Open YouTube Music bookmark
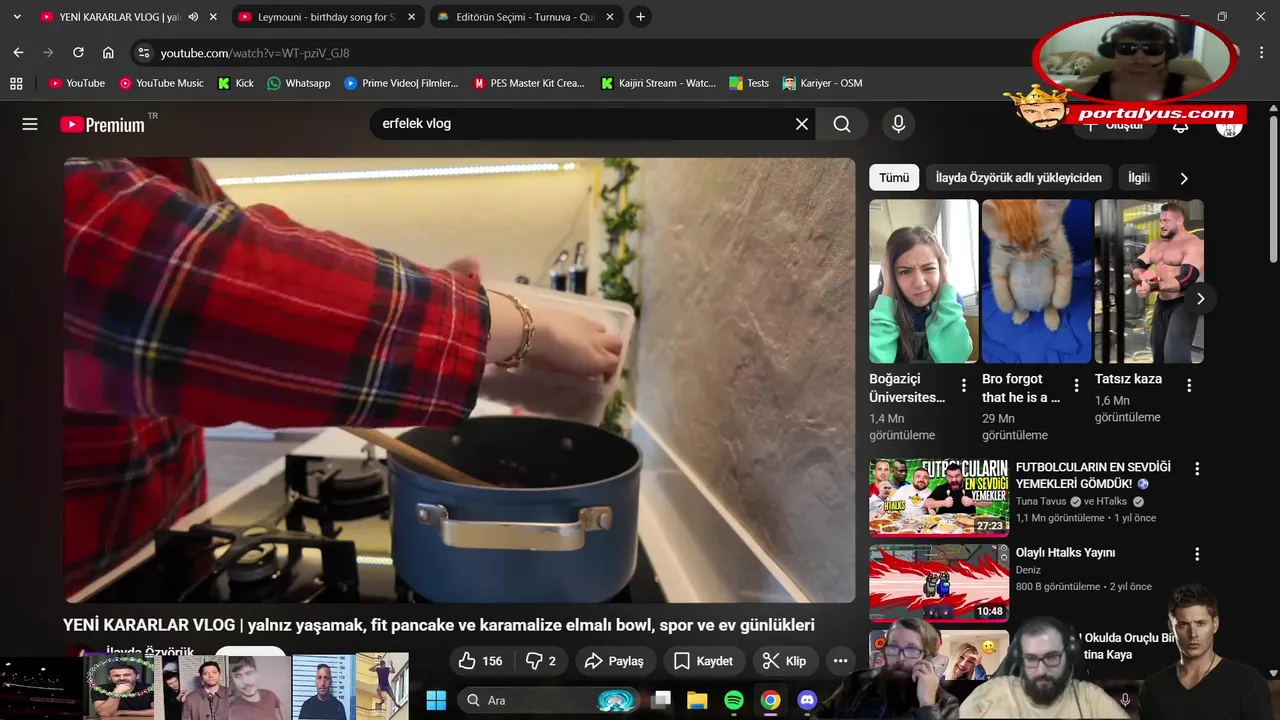The height and width of the screenshot is (720, 1280). click(161, 83)
